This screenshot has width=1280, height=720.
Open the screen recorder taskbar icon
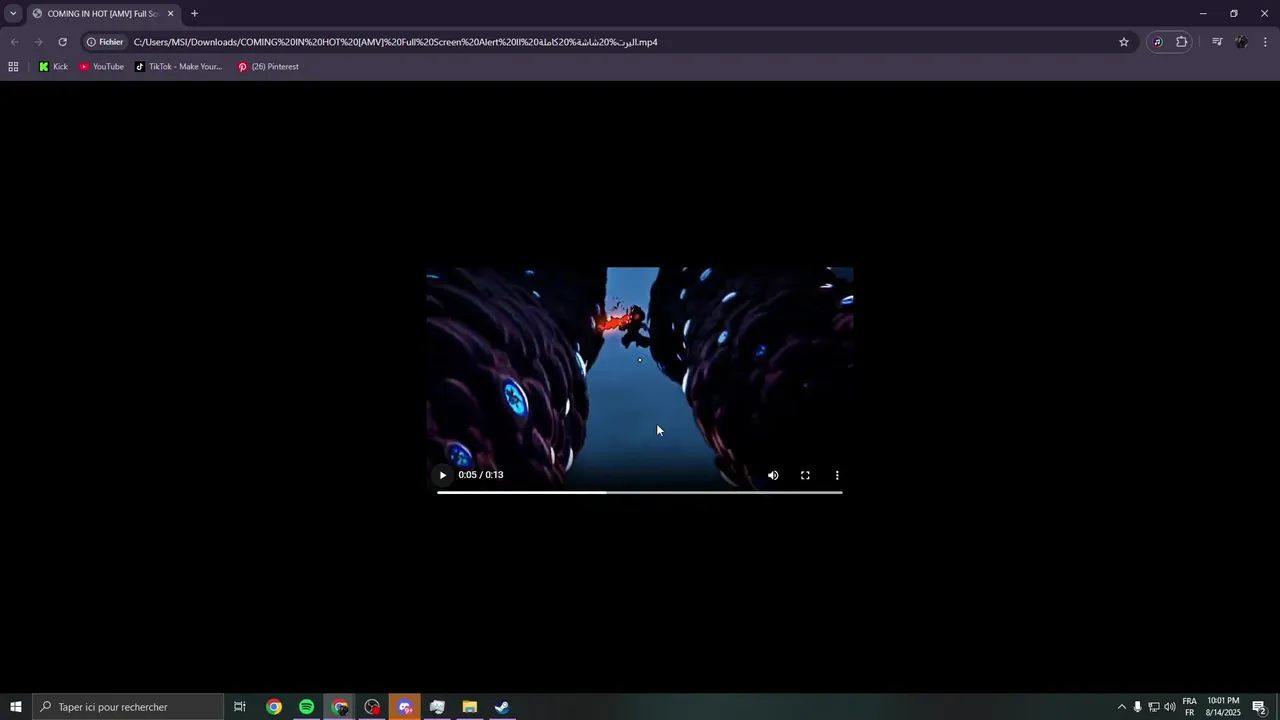[x=372, y=707]
